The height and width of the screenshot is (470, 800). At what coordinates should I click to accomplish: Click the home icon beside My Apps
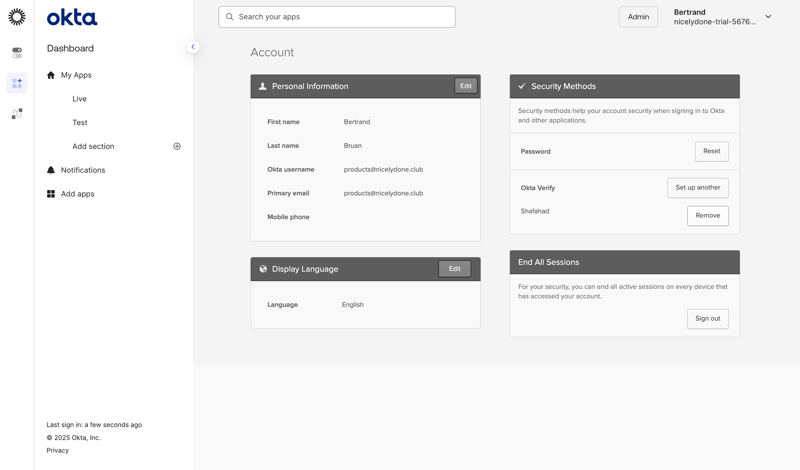pos(51,75)
